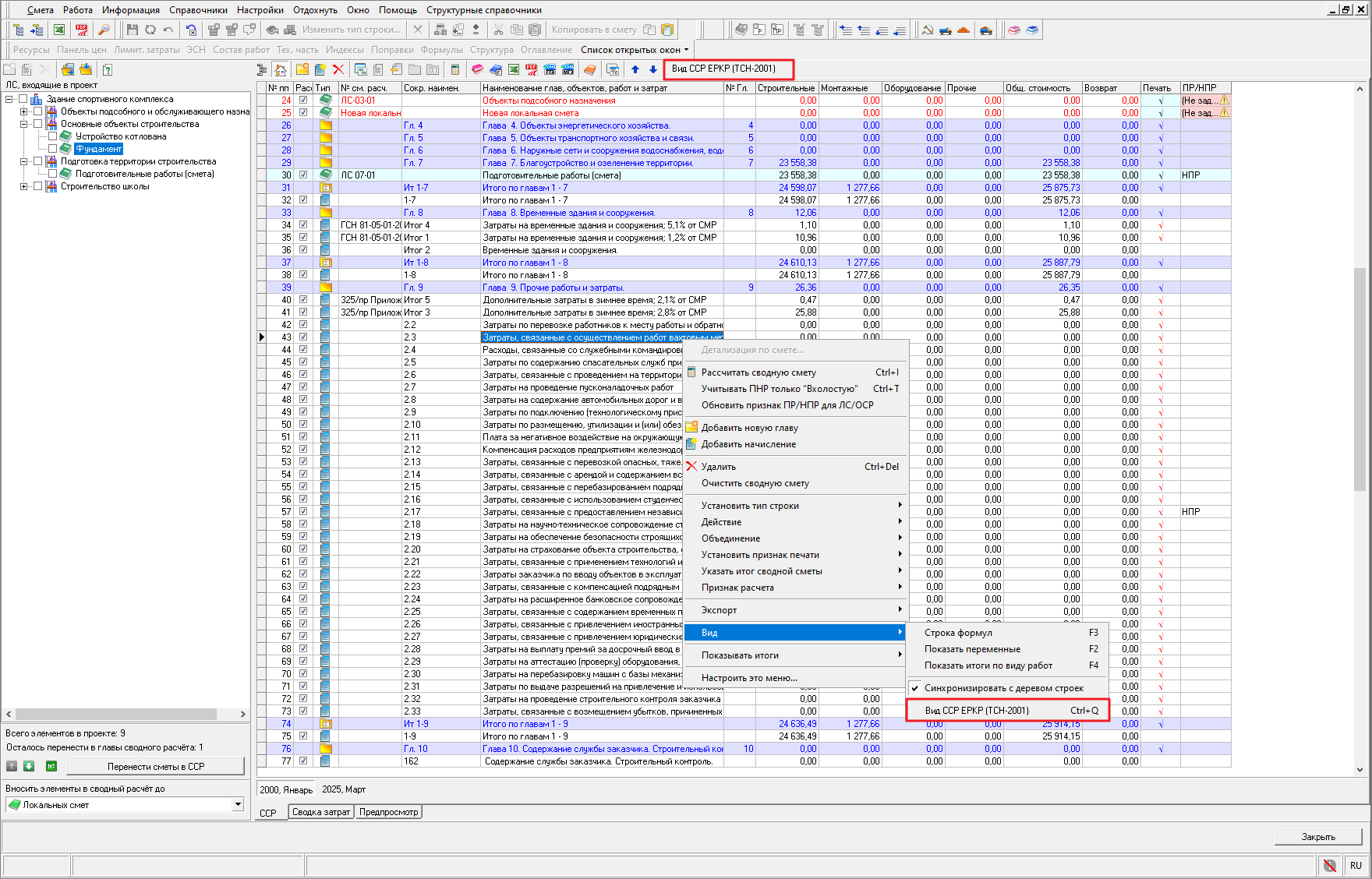Switch to the Сводка затрат tab
This screenshot has width=1372, height=879.
coord(321,812)
